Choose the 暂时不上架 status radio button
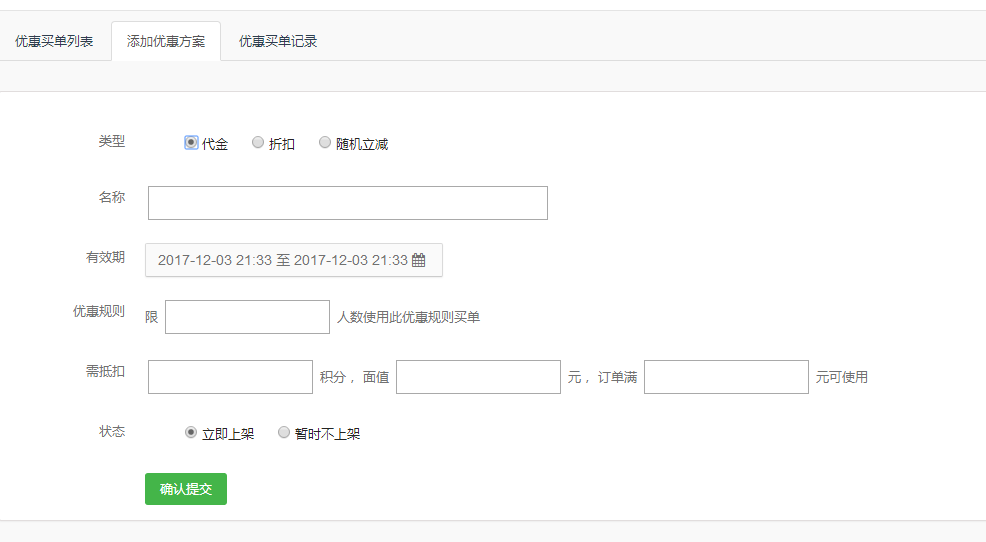The image size is (986, 542). click(284, 433)
